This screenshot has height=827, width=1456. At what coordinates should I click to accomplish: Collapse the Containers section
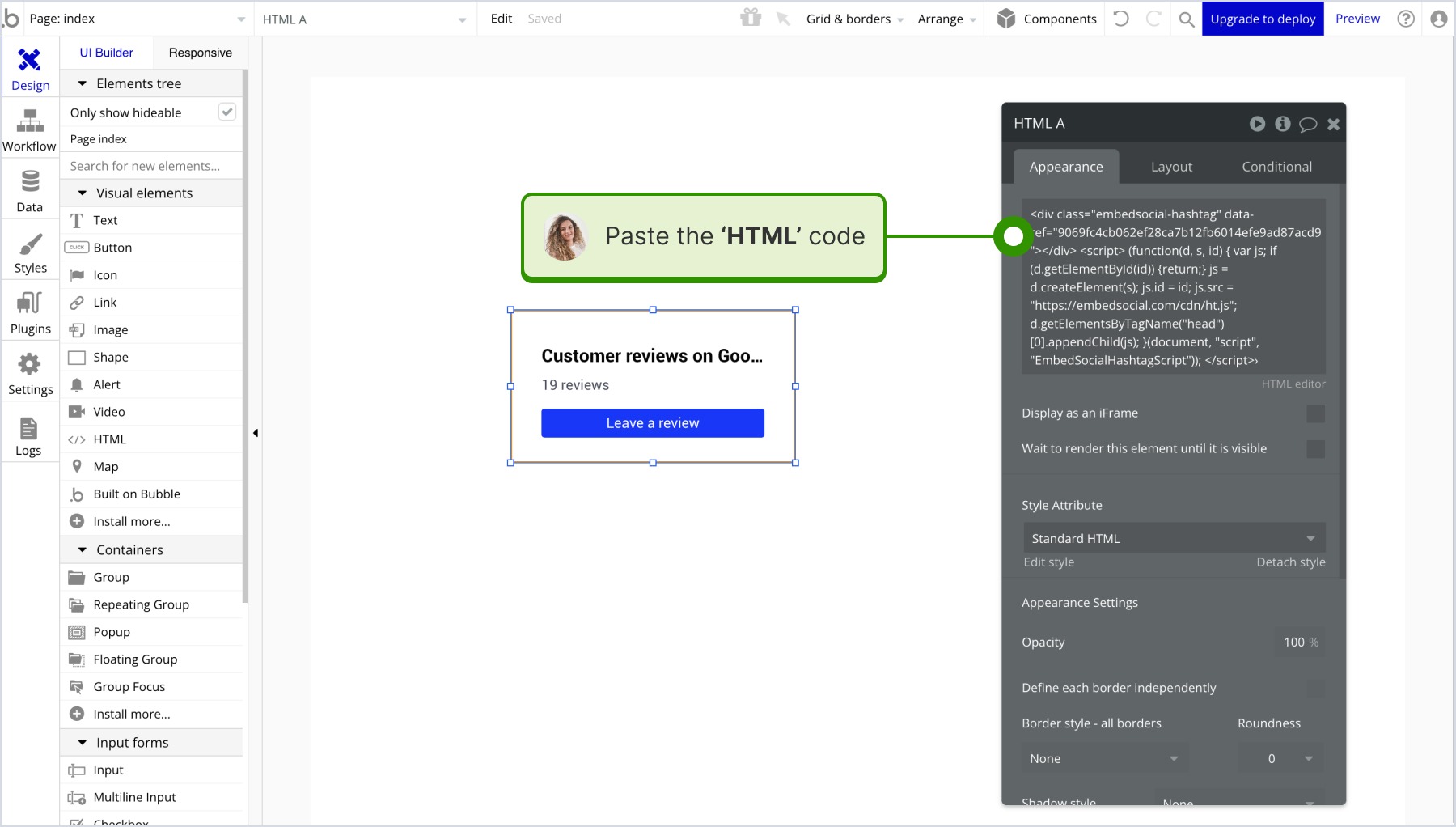82,549
